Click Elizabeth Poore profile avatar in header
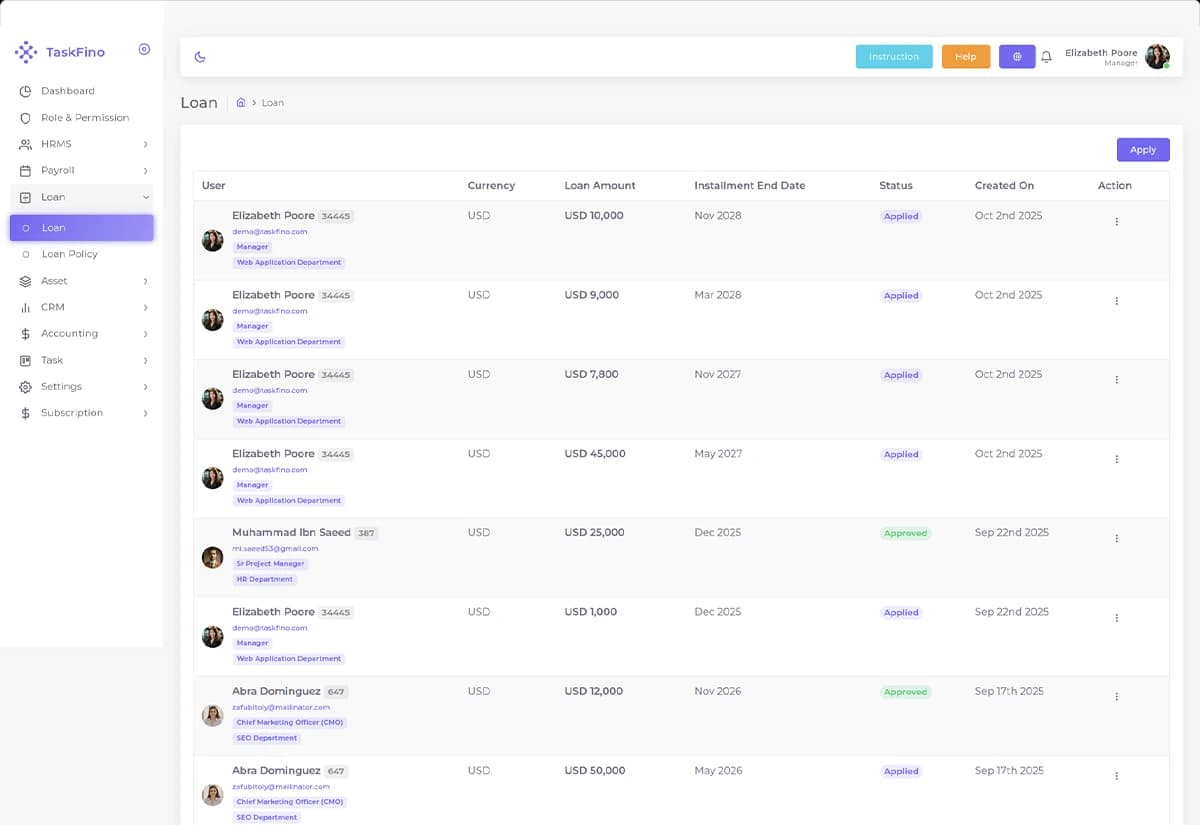This screenshot has height=825, width=1200. [x=1157, y=57]
